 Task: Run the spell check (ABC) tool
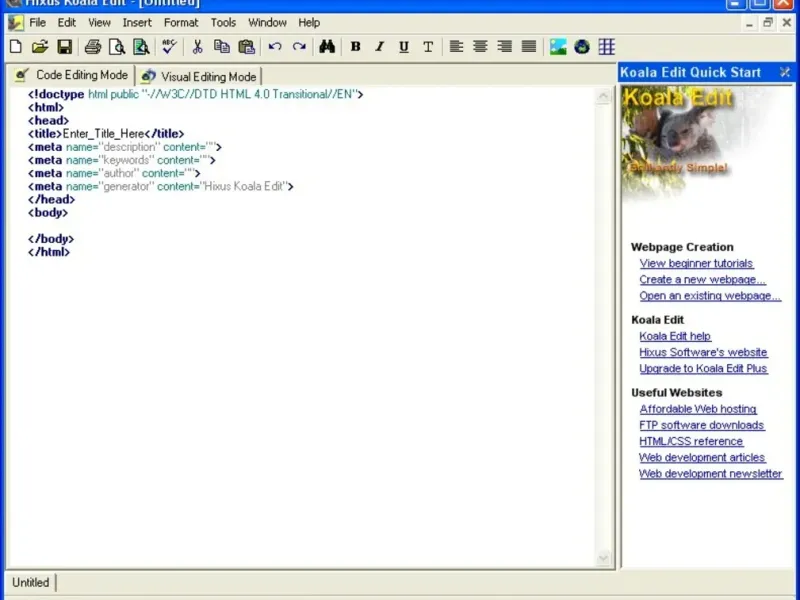pos(169,46)
